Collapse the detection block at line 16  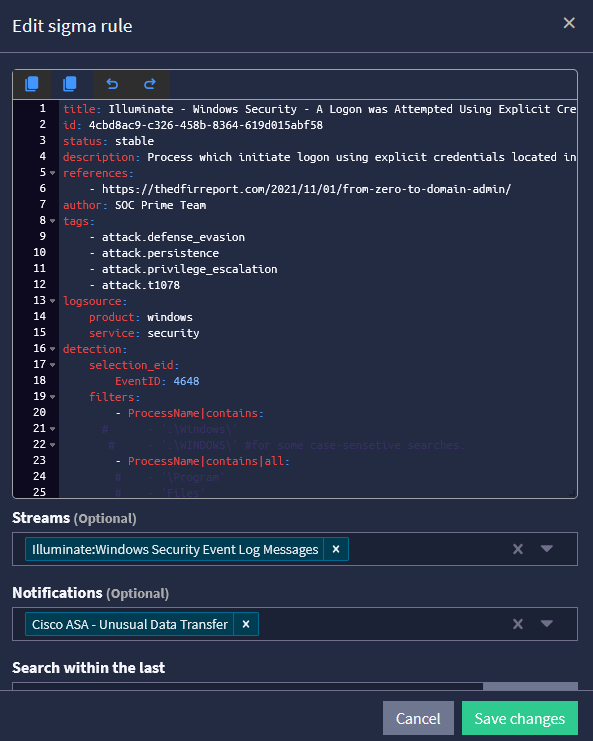[52, 349]
